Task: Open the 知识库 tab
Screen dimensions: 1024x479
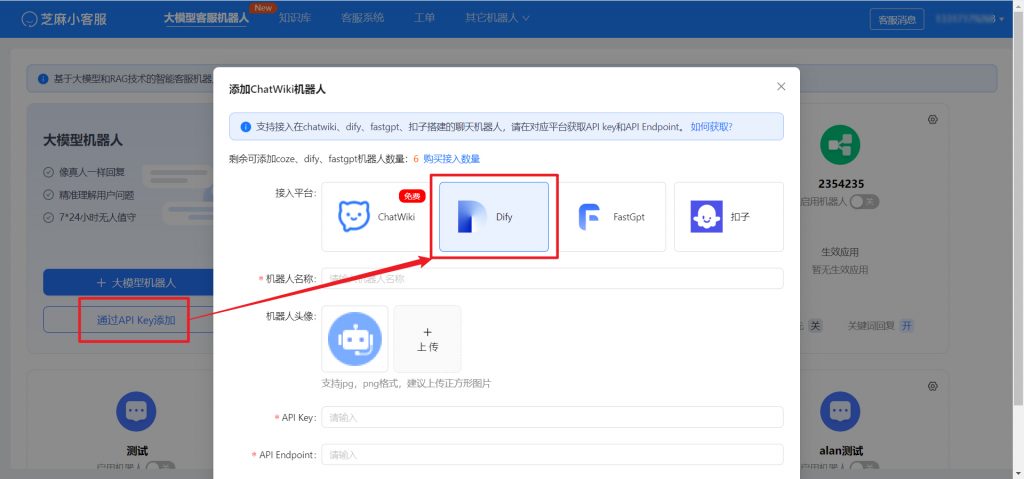Action: pos(294,18)
